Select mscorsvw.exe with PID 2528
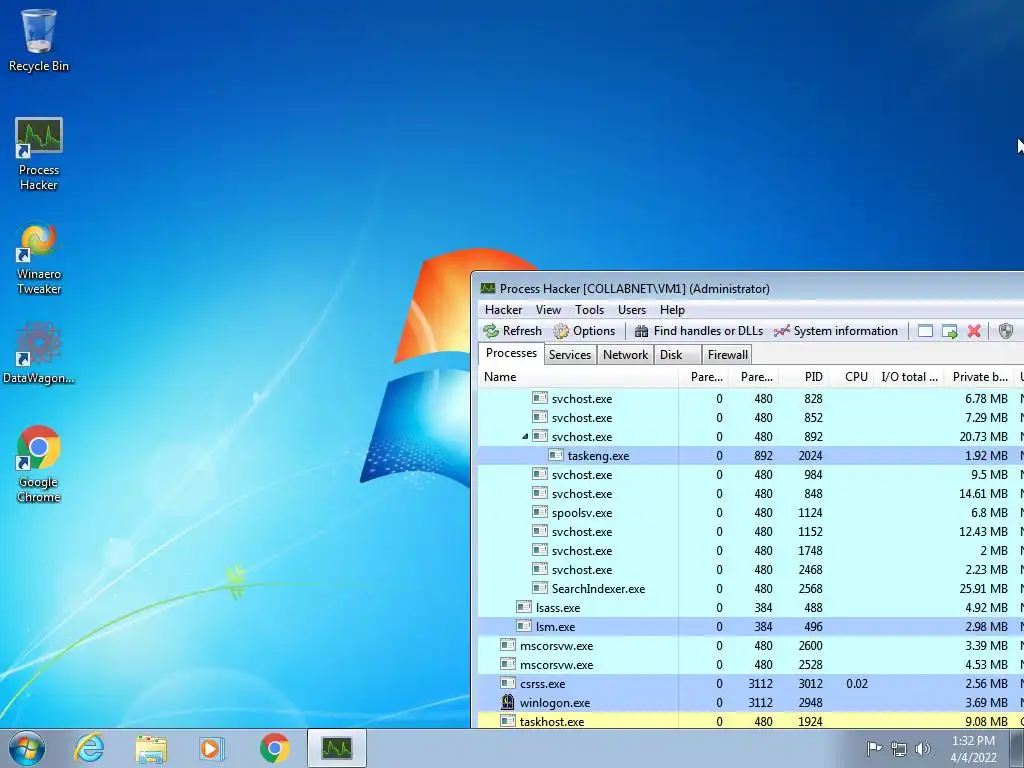The height and width of the screenshot is (768, 1024). coord(751,664)
